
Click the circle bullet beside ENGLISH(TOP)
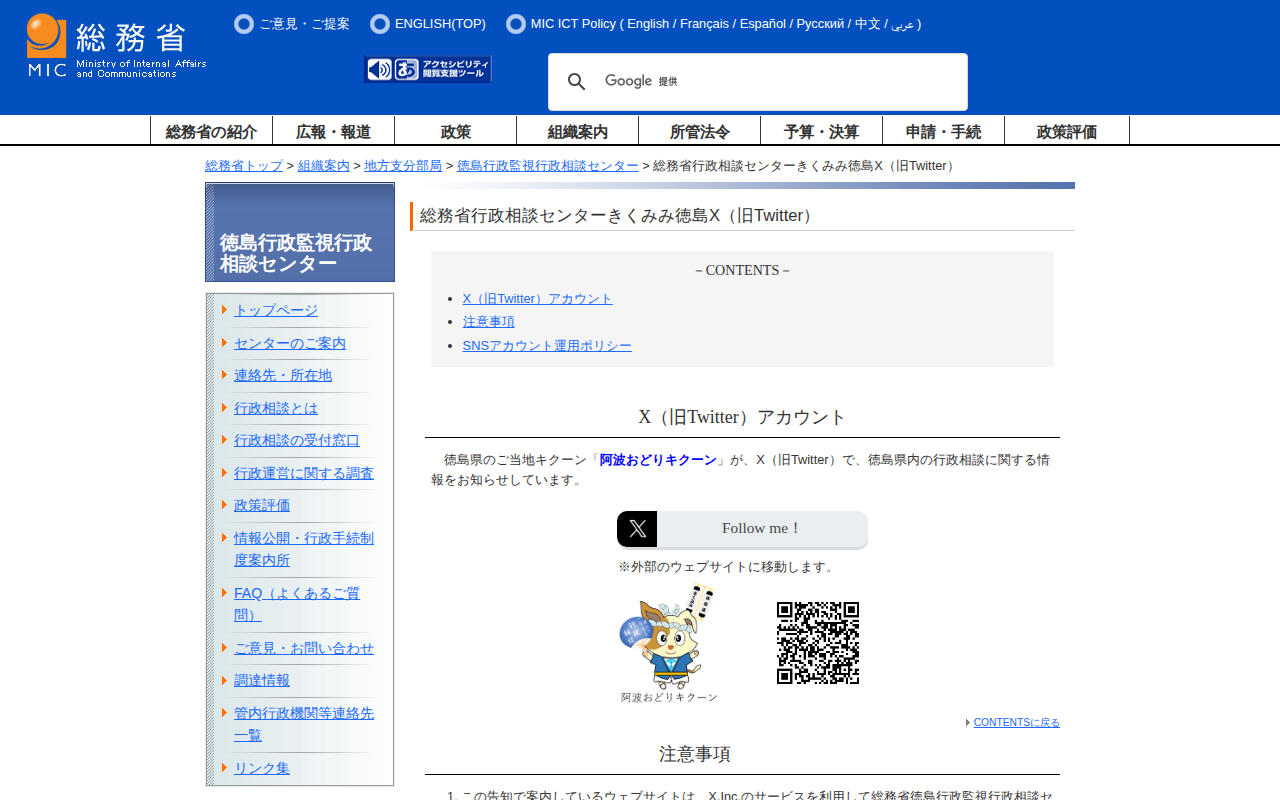380,24
